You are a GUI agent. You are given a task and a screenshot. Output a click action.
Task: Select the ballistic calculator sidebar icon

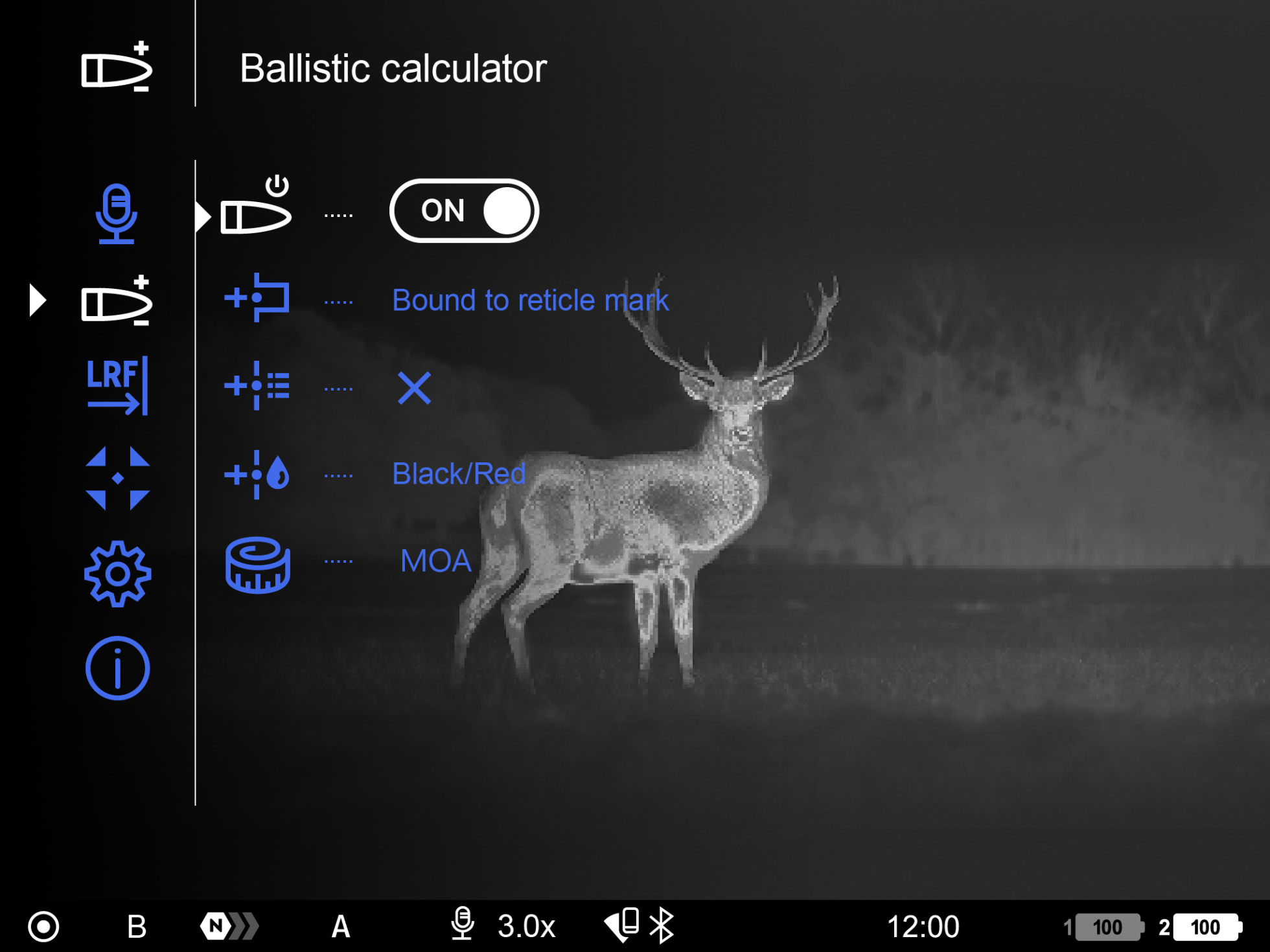(117, 302)
